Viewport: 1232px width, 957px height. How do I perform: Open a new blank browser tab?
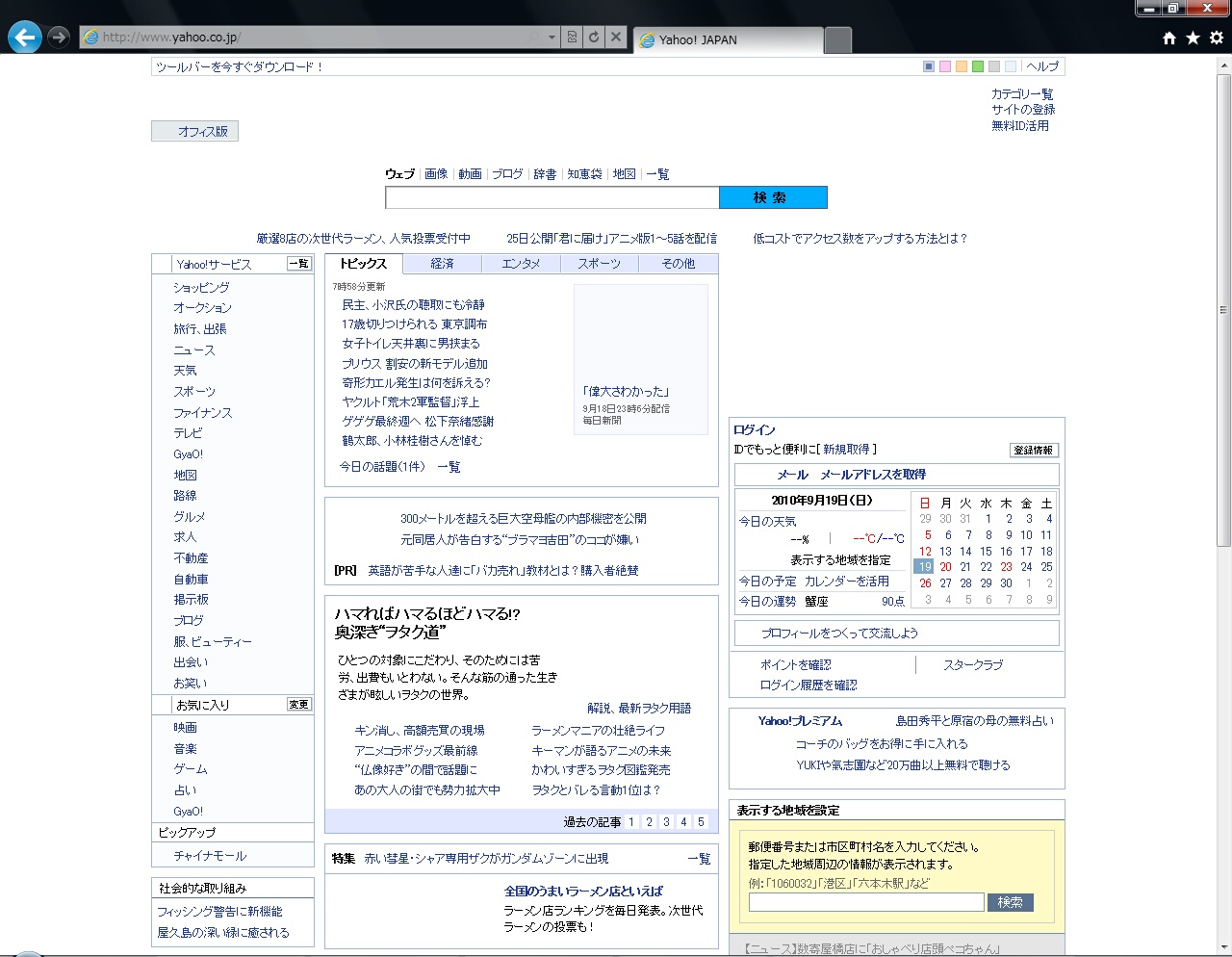(838, 39)
